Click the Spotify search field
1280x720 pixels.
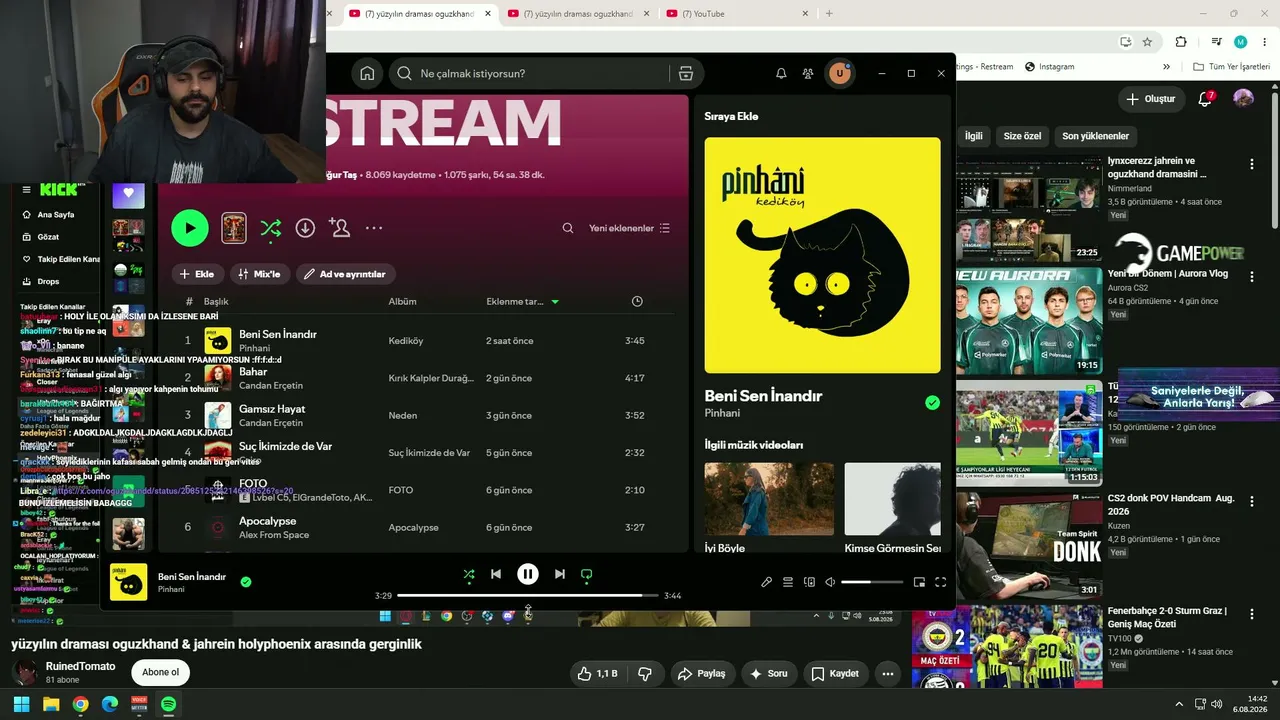pos(528,73)
